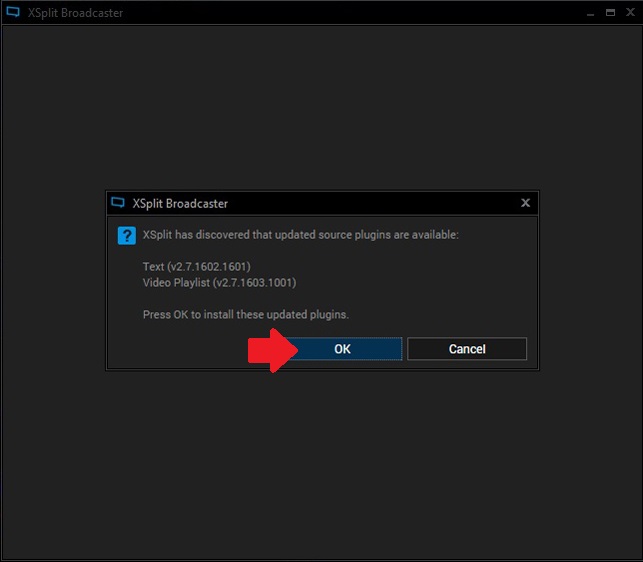Close the plugin update dialog with X
This screenshot has width=643, height=562.
pyautogui.click(x=525, y=203)
